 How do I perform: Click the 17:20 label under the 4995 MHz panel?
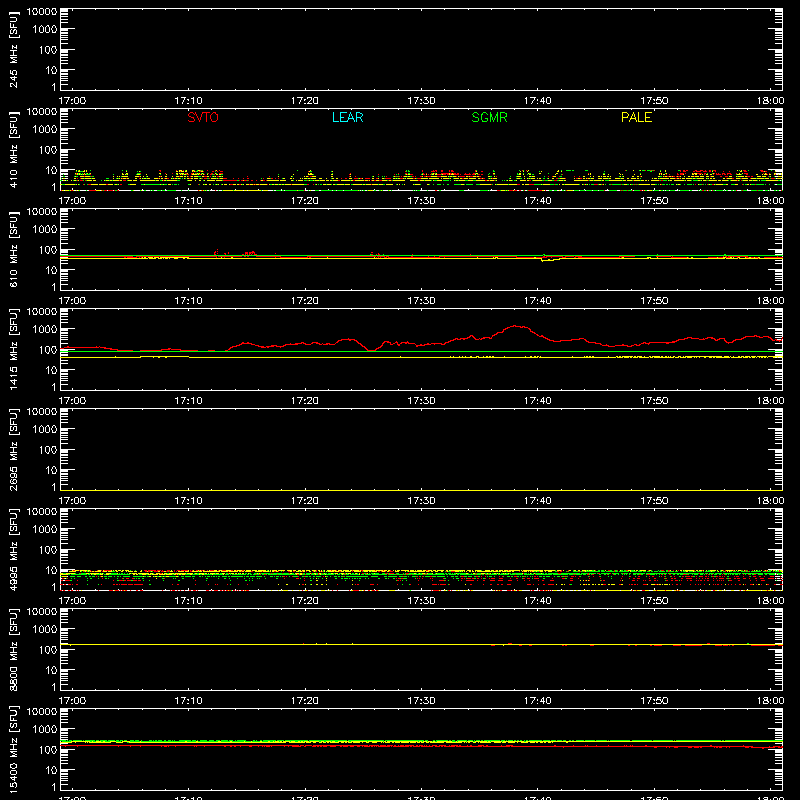tap(305, 601)
